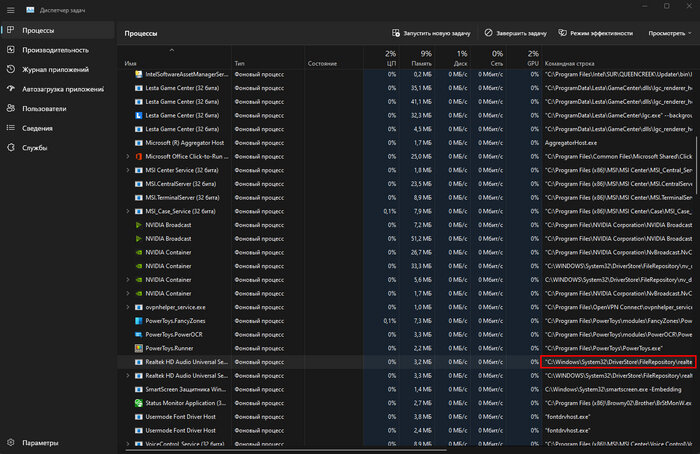Click Realtek DriverStore command line cell
The height and width of the screenshot is (454, 700).
click(618, 362)
